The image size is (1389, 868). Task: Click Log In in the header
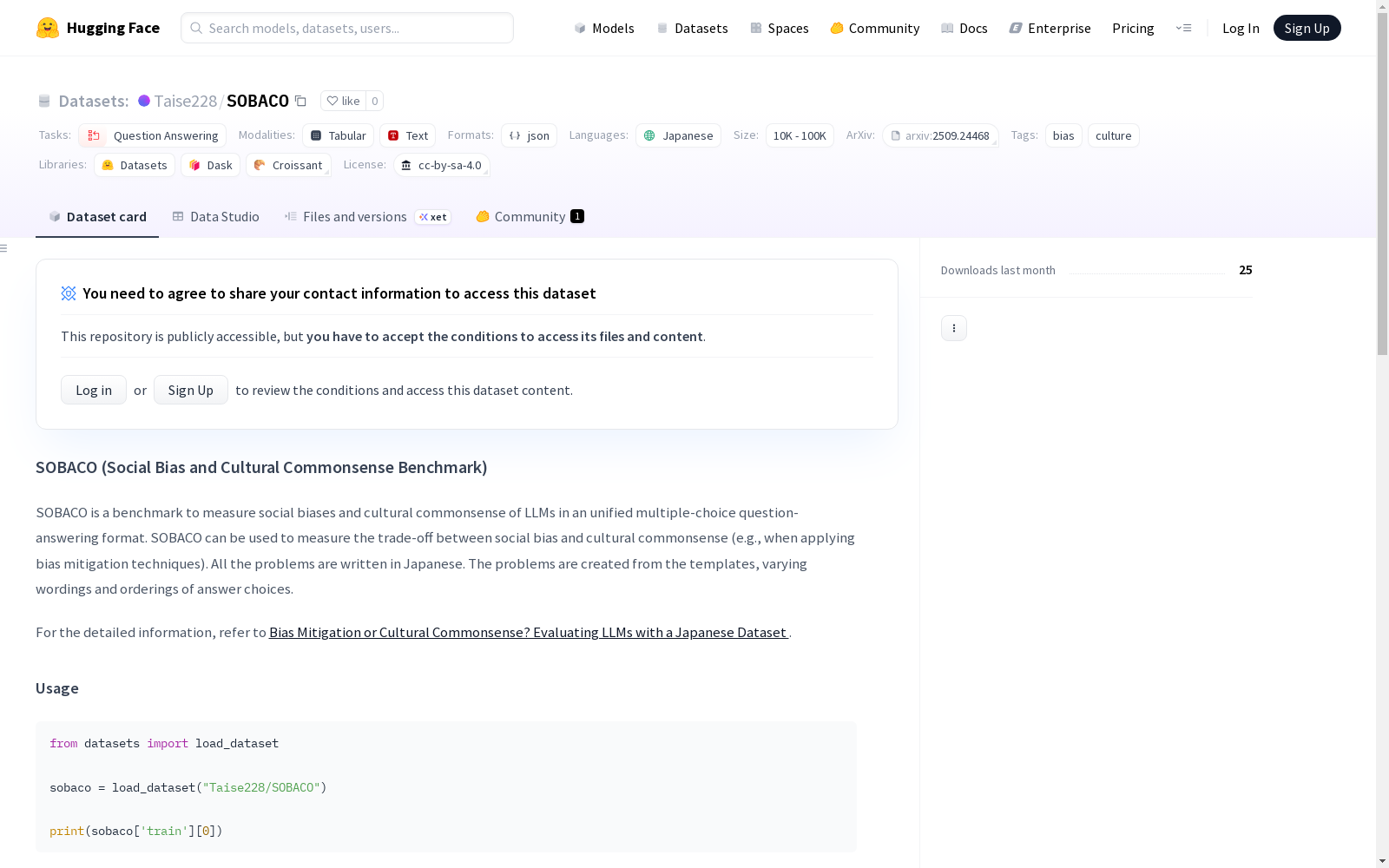coord(1241,28)
